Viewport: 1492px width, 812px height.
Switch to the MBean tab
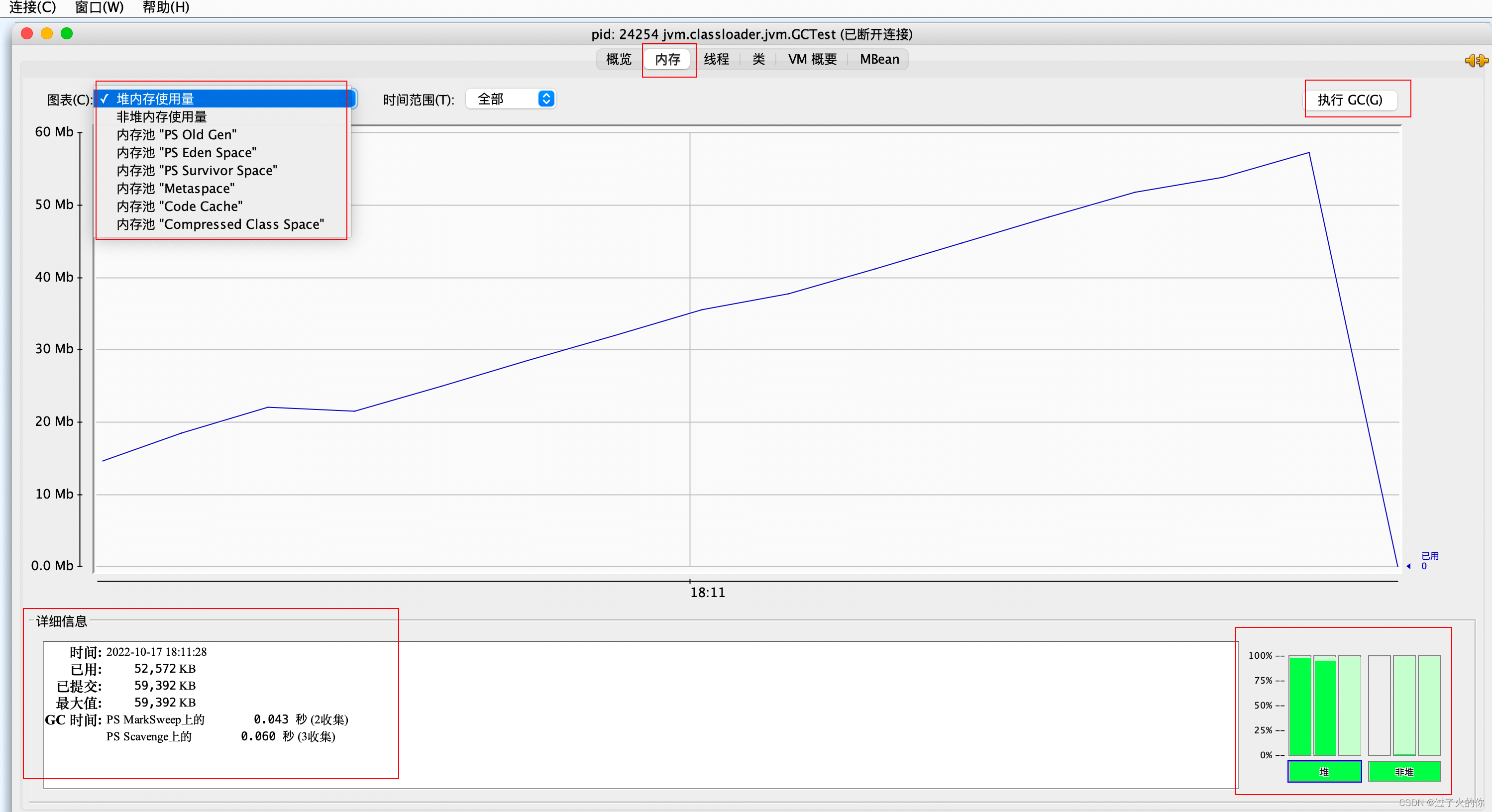(879, 59)
